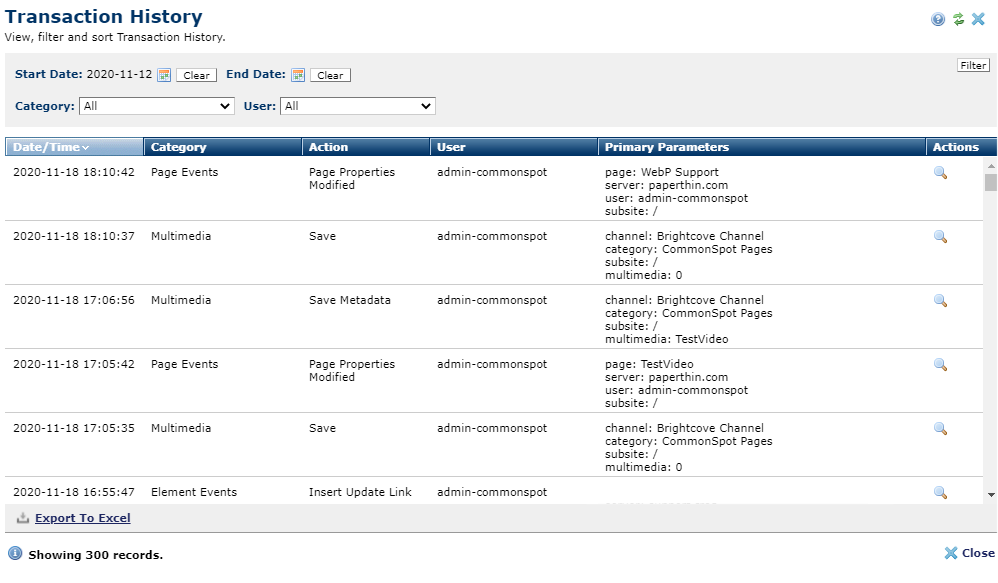Viewport: 998px width, 583px height.
Task: View details for the Insert Update Link row
Action: click(x=940, y=493)
